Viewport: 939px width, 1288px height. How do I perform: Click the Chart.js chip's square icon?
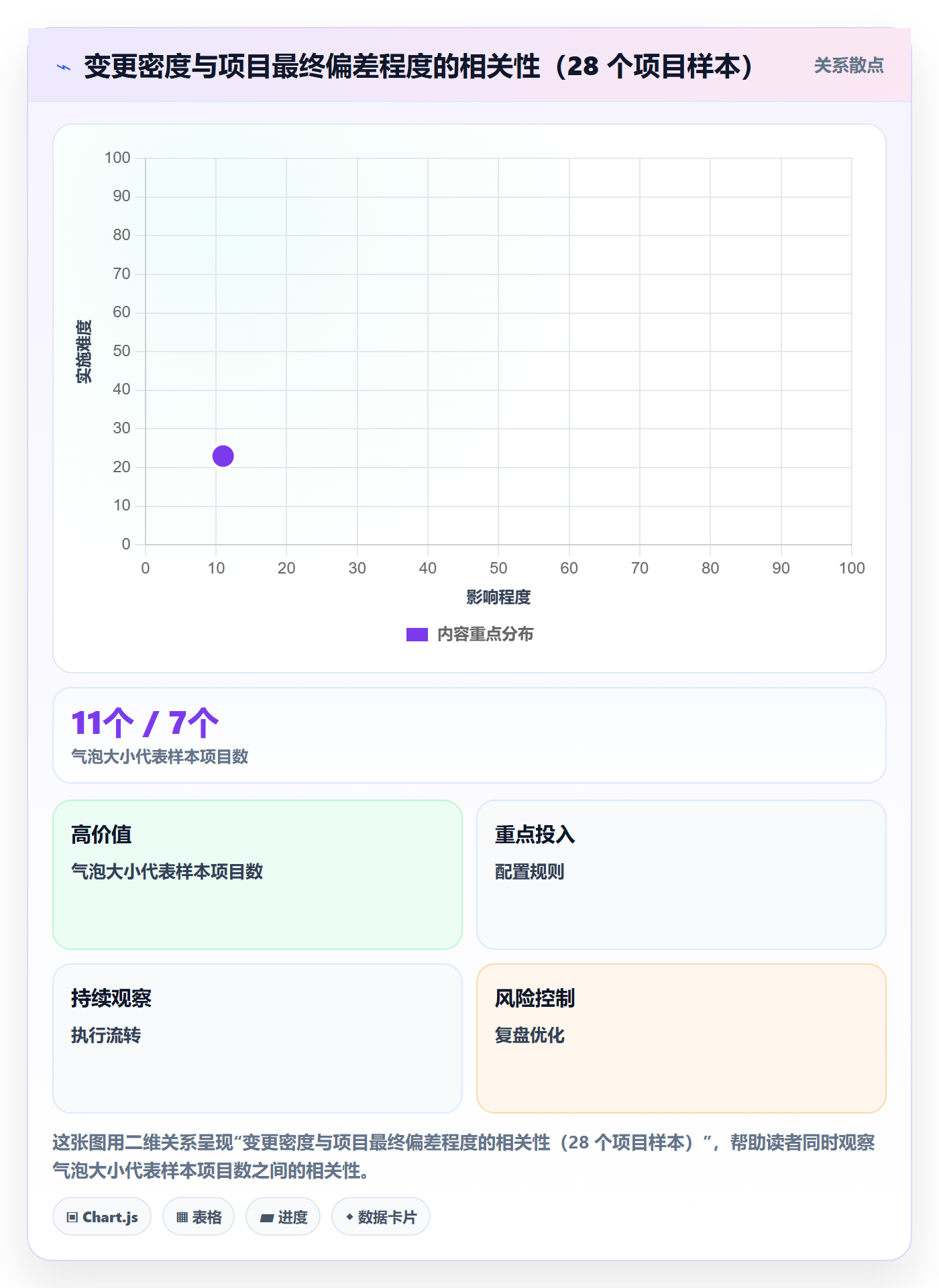72,1218
